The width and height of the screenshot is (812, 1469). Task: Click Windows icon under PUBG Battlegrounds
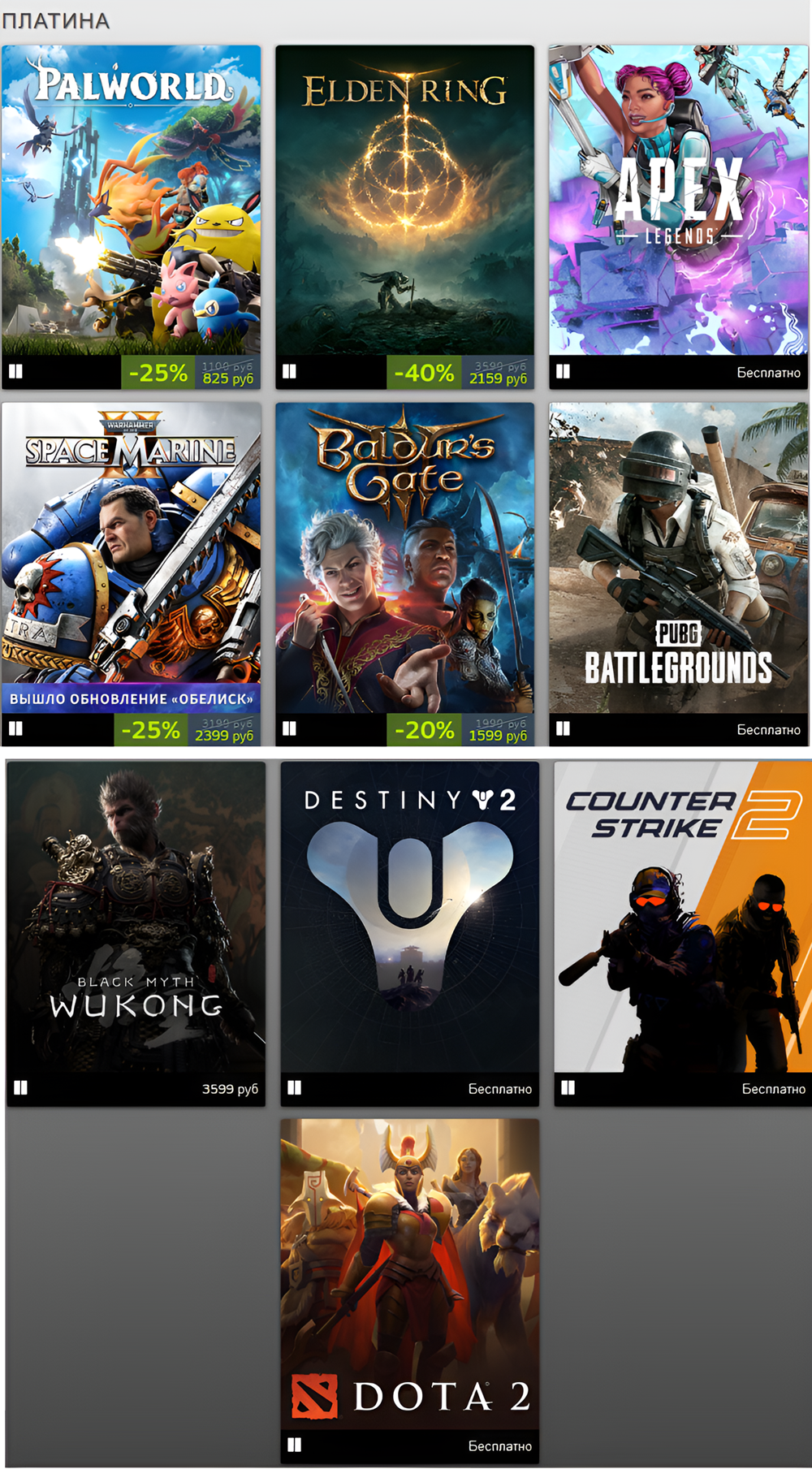(x=563, y=728)
